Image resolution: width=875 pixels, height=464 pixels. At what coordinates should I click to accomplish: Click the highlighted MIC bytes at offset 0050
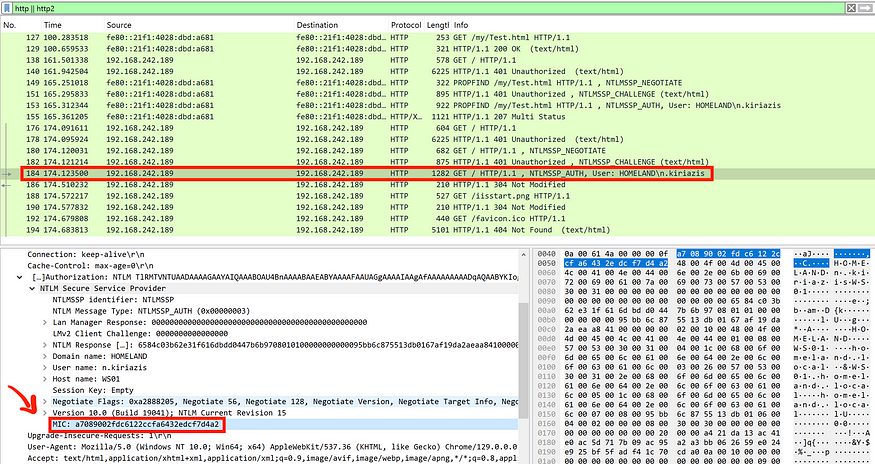pyautogui.click(x=616, y=263)
